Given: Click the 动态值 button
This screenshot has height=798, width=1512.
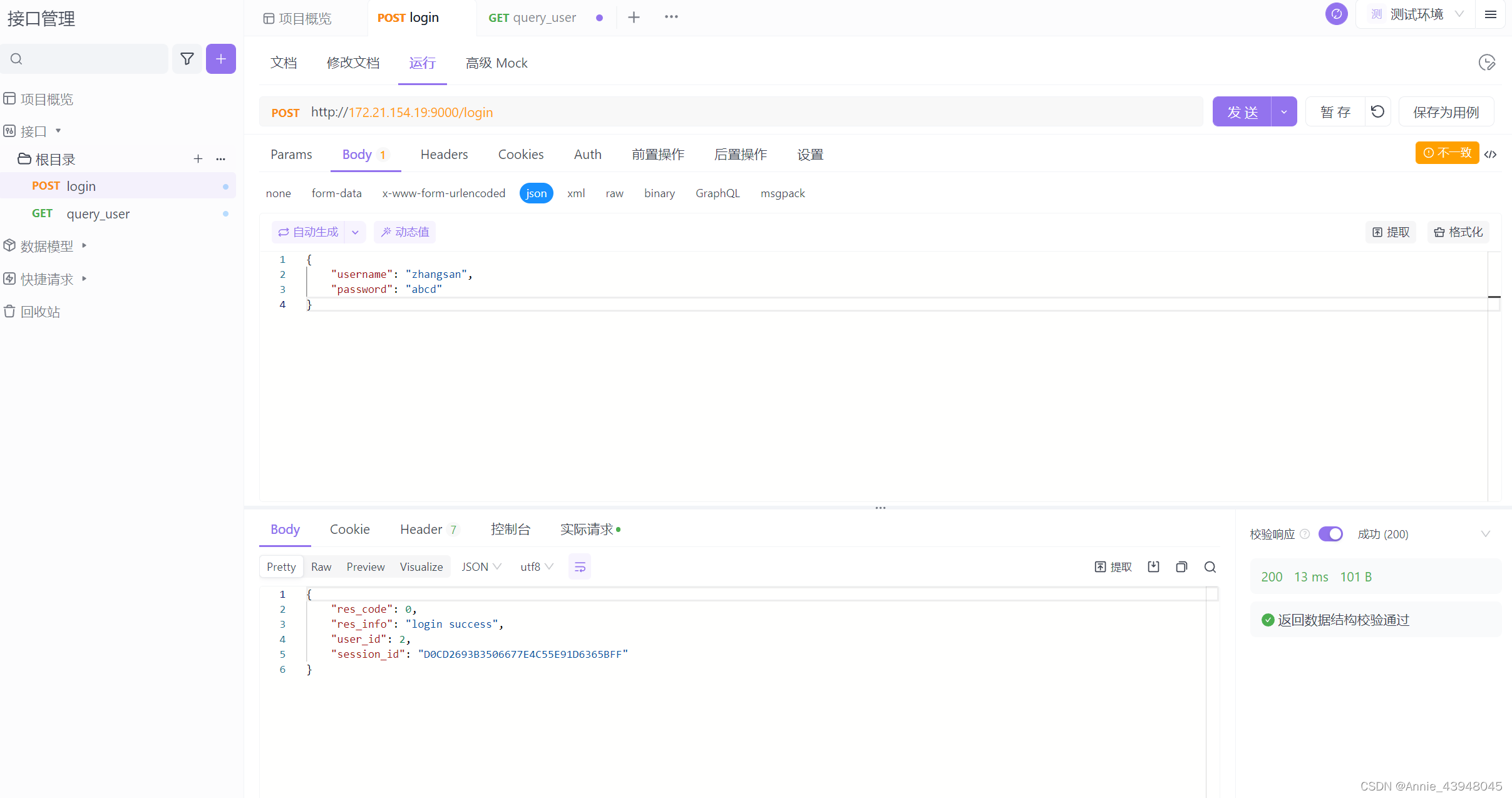Looking at the screenshot, I should tap(404, 232).
